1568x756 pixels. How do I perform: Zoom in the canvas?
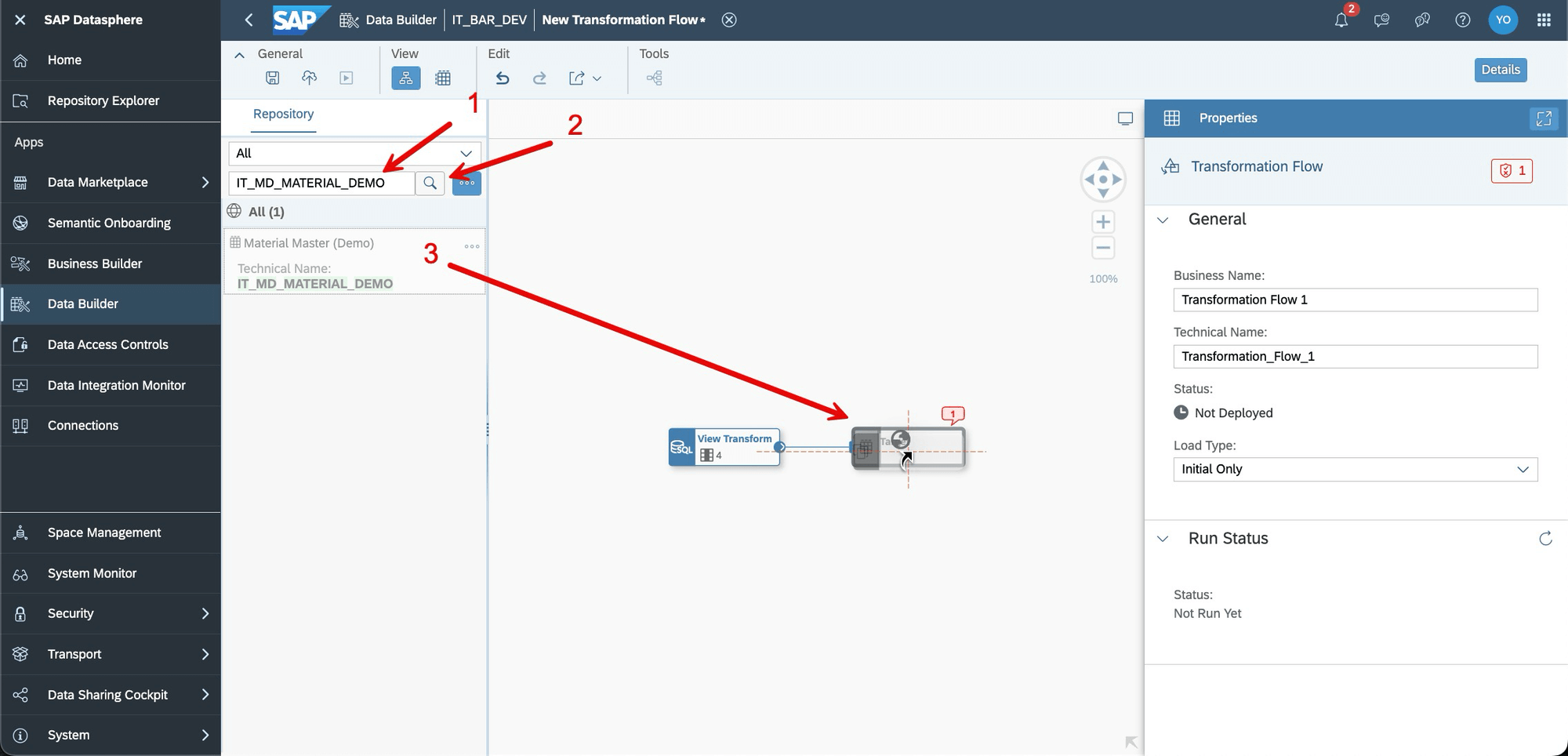click(1103, 222)
